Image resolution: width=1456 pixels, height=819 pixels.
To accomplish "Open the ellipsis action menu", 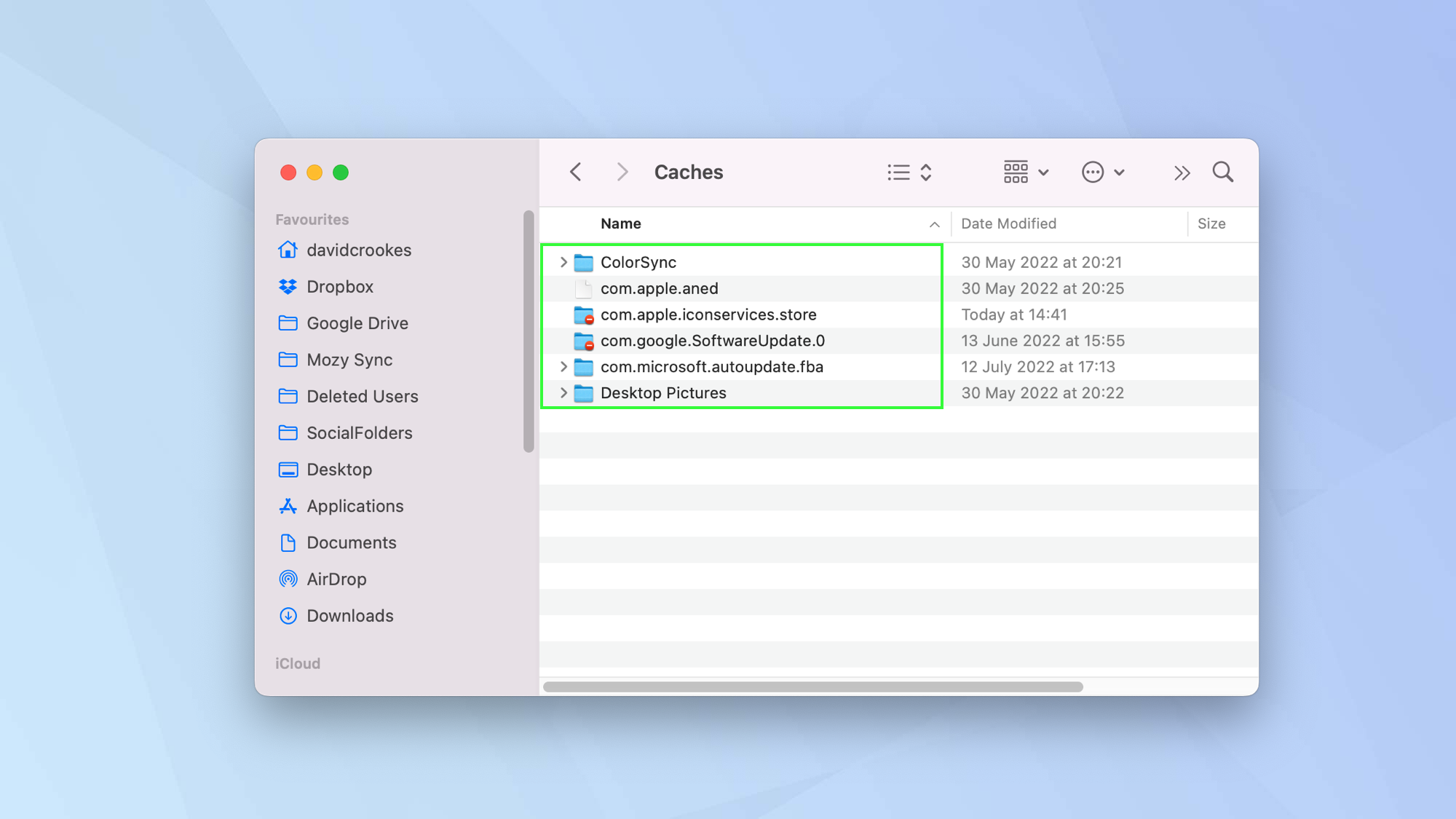I will pos(1103,173).
